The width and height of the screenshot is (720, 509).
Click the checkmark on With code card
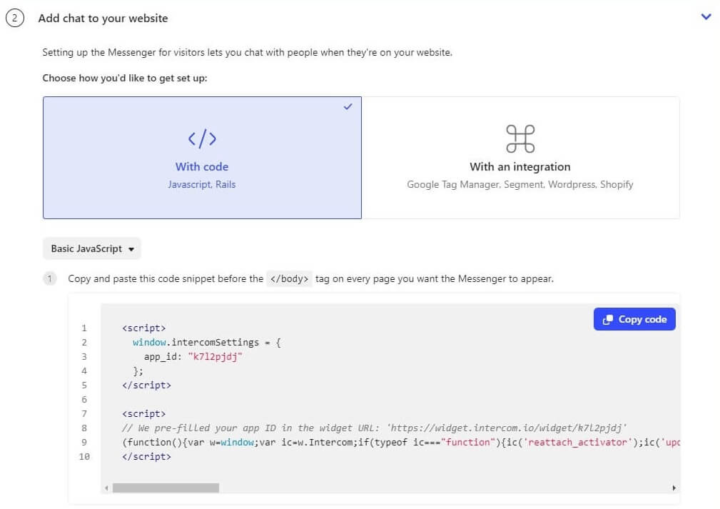348,107
